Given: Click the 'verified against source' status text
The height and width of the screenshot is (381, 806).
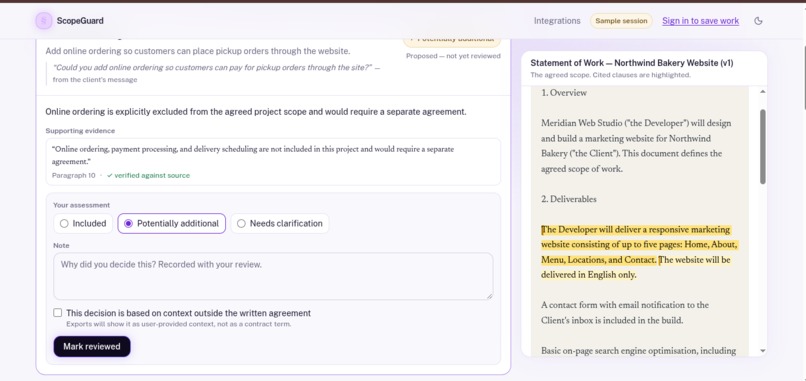Looking at the screenshot, I should coord(148,176).
